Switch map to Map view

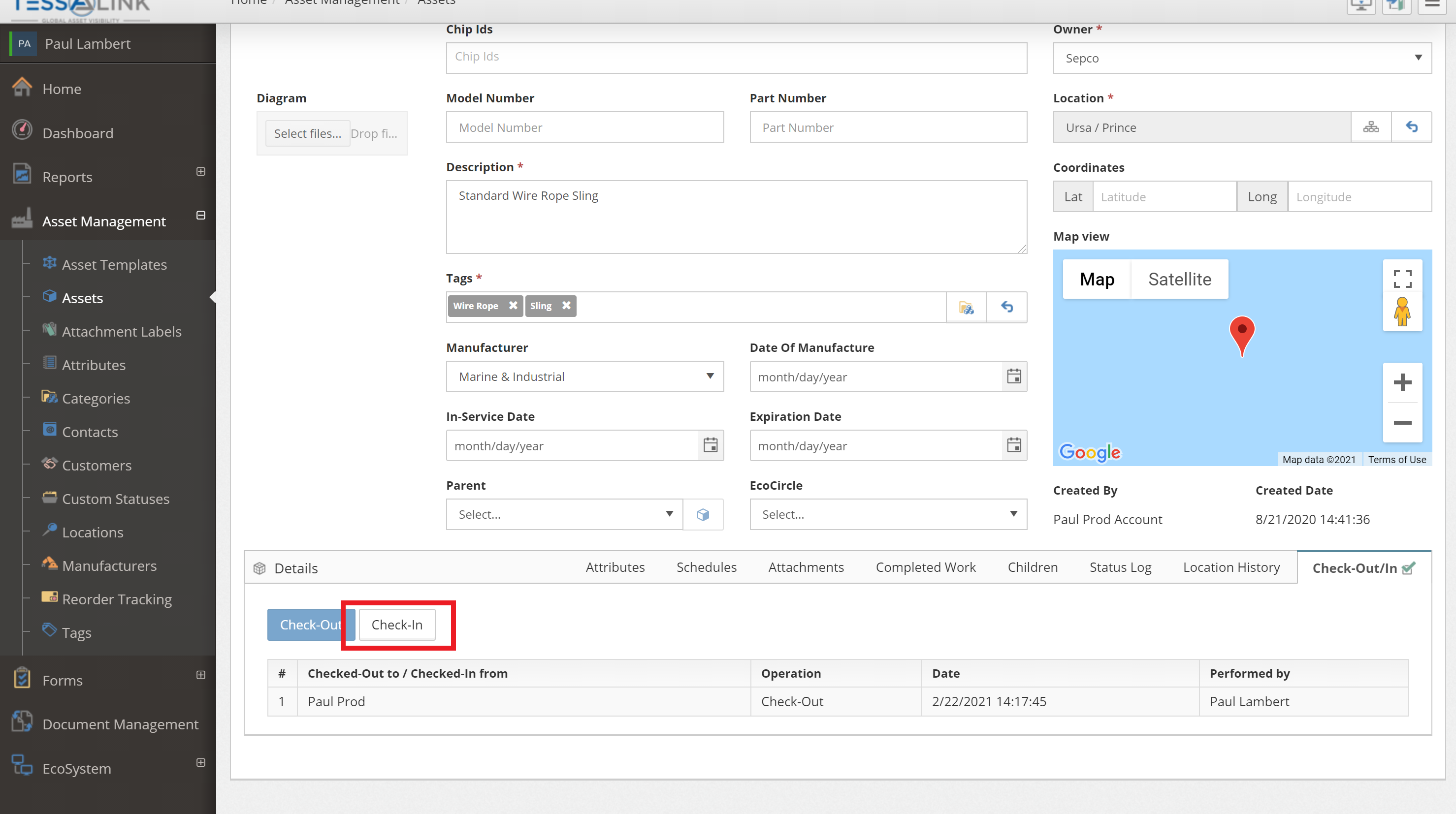[1097, 279]
